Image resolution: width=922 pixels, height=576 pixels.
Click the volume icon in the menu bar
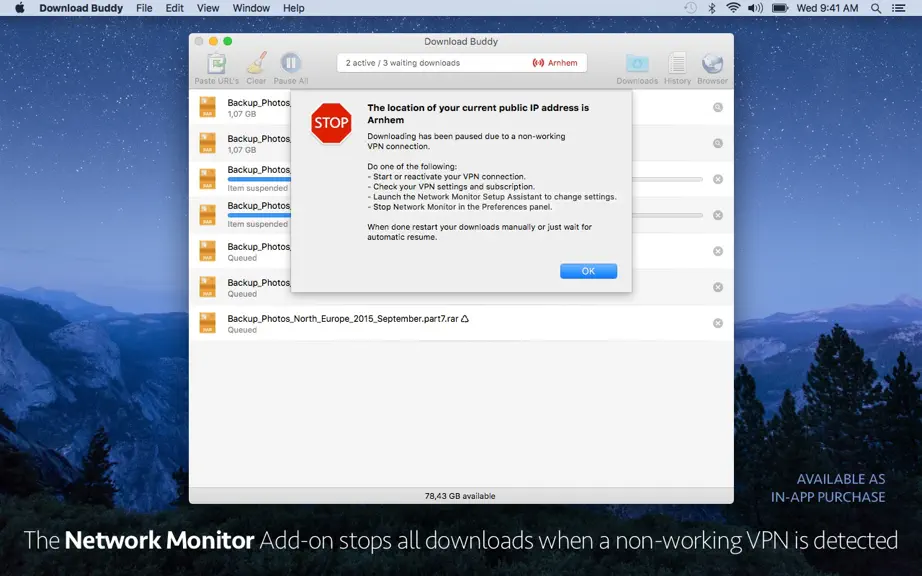click(x=755, y=8)
